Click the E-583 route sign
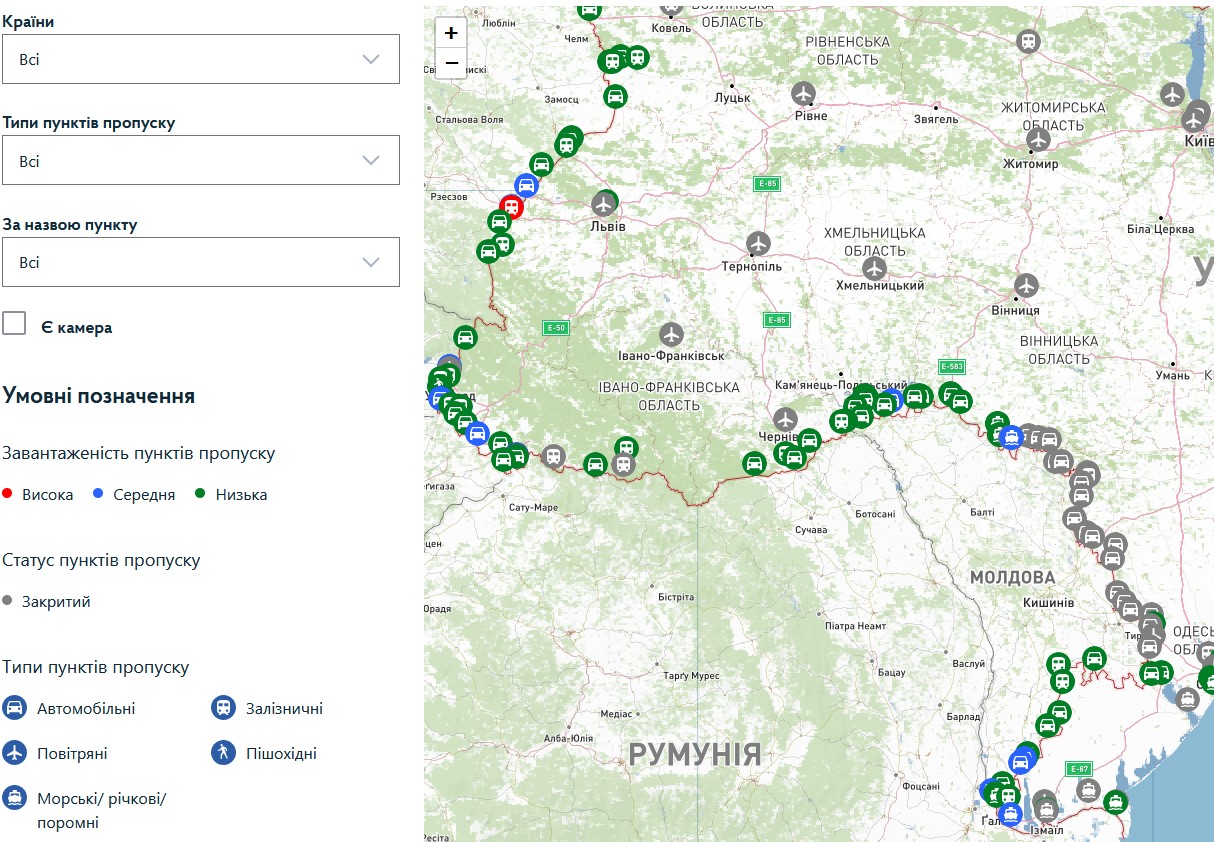This screenshot has height=842, width=1214. 952,367
